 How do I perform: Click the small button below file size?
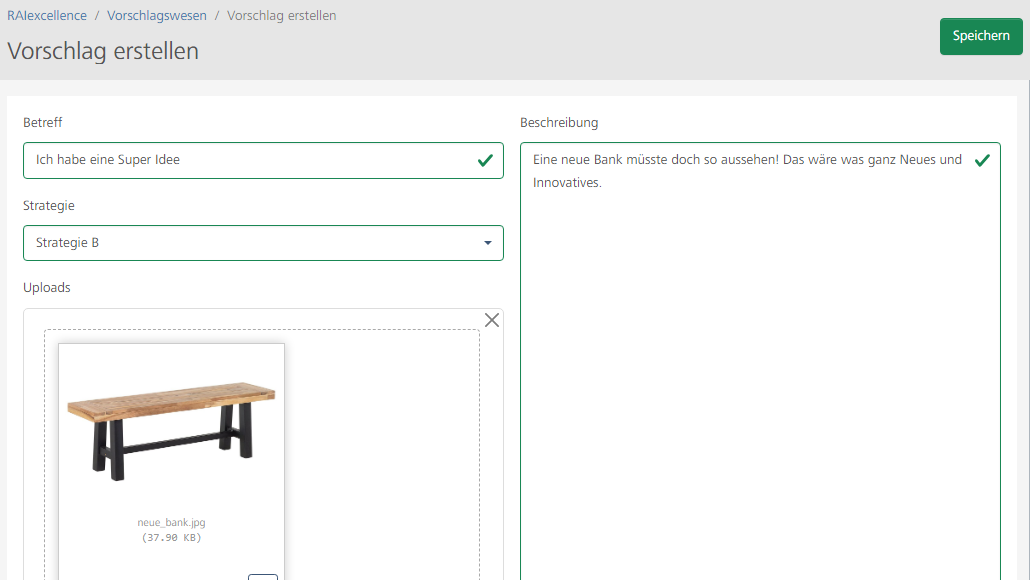262,576
